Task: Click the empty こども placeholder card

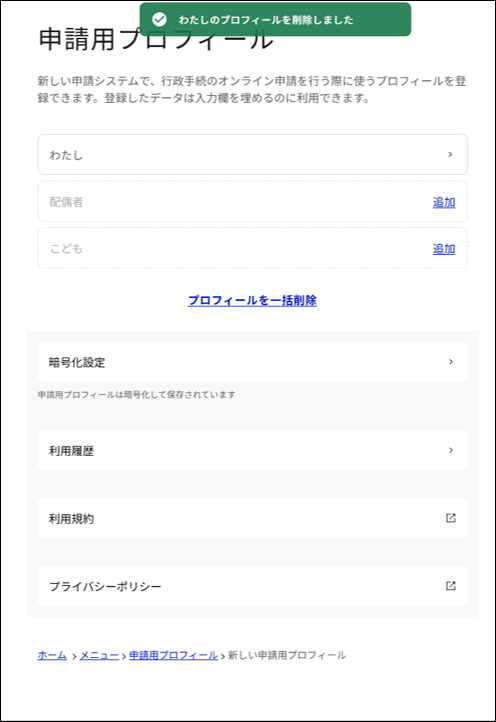Action: [252, 248]
